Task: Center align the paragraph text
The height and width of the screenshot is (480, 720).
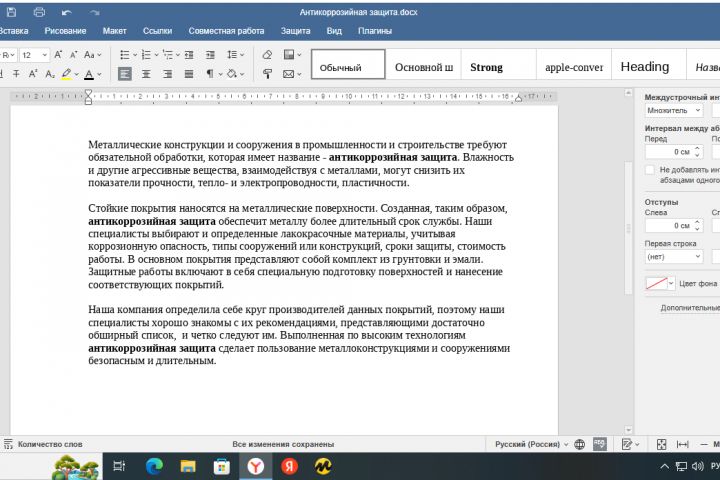Action: coord(146,74)
